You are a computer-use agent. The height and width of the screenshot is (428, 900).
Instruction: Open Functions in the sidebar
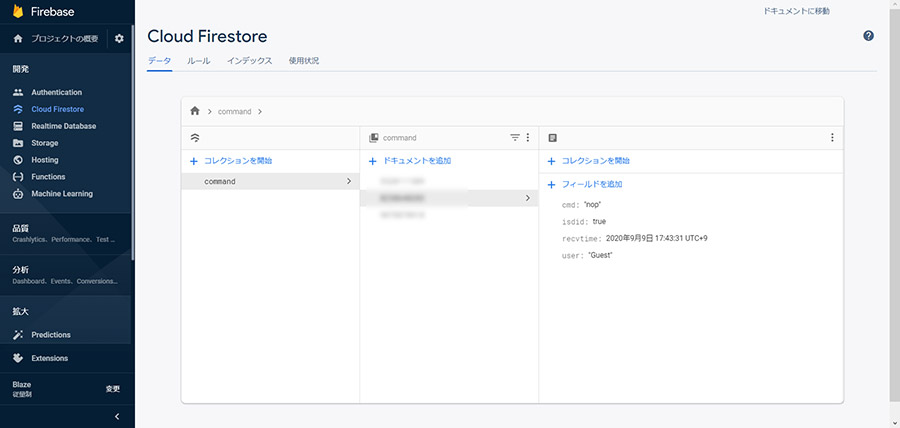(x=48, y=177)
